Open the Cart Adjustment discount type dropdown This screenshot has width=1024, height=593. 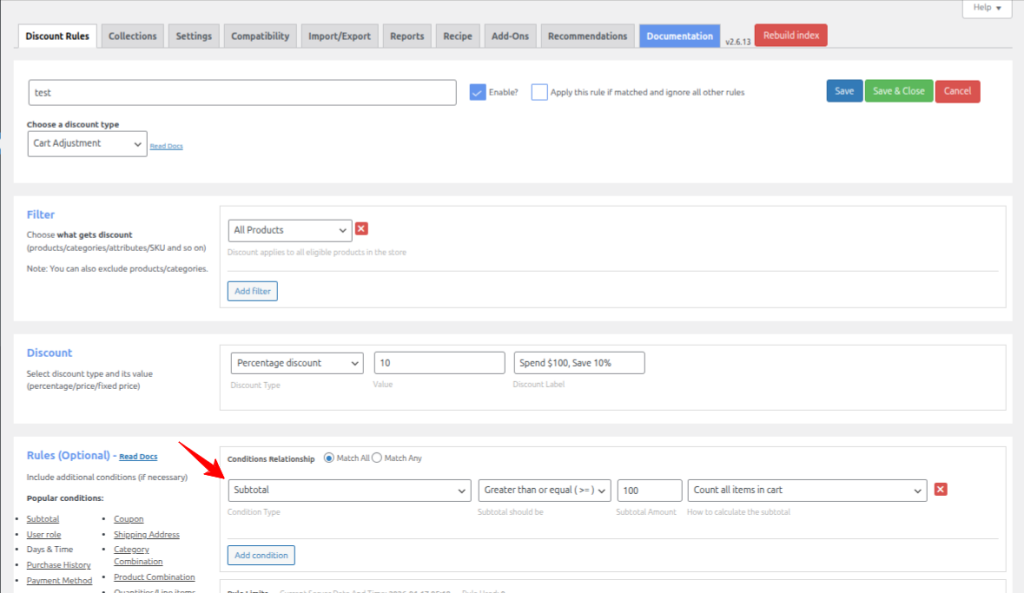tap(87, 144)
